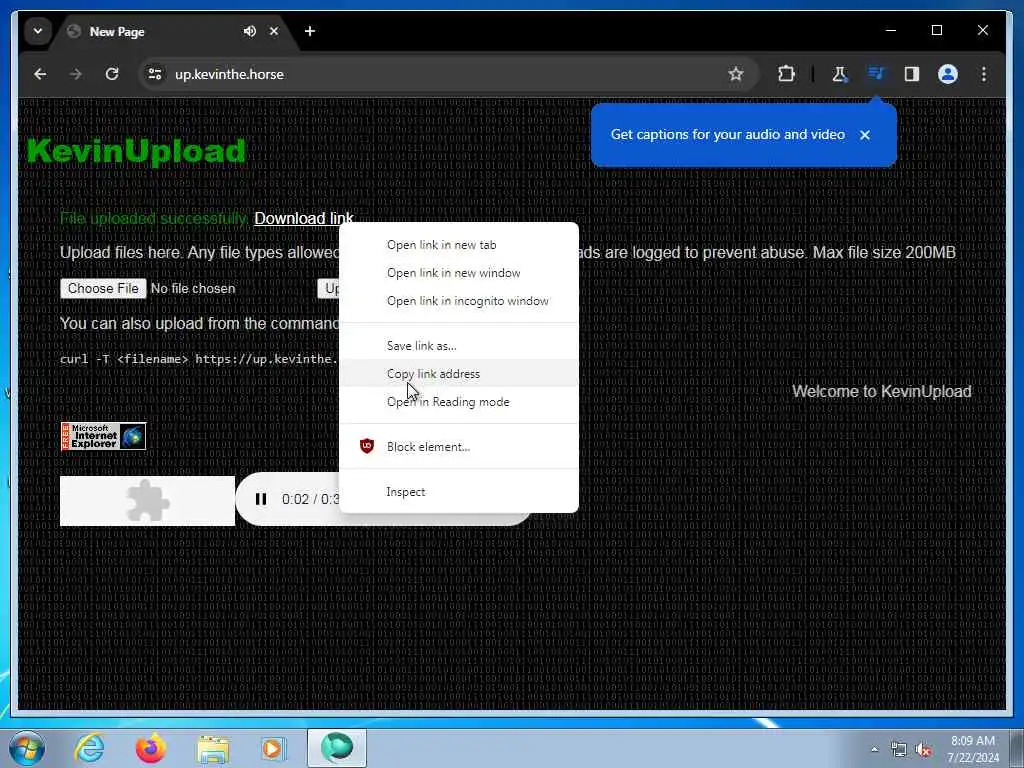The width and height of the screenshot is (1024, 768).
Task: Click the muted volume tray icon
Action: click(923, 750)
